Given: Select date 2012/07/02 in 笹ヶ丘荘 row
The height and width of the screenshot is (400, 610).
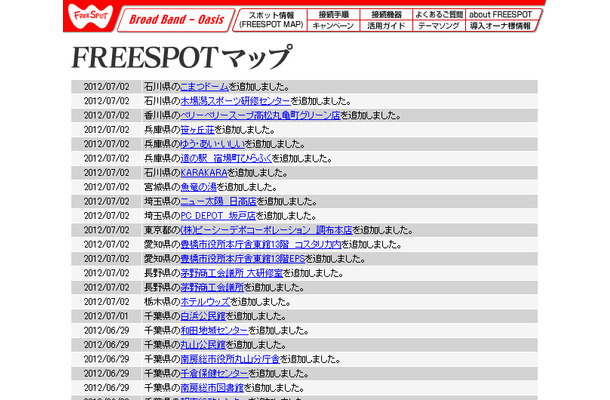Looking at the screenshot, I should 107,130.
